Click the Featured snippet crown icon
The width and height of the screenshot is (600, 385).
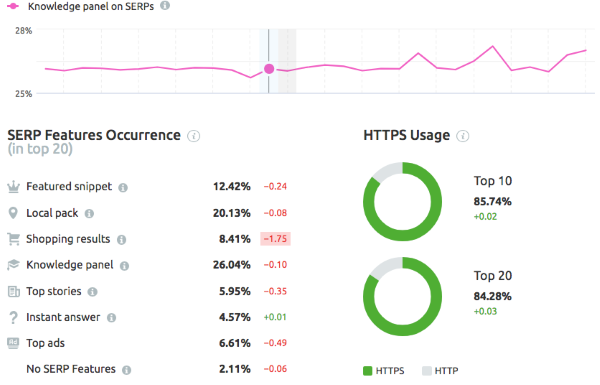click(13, 187)
